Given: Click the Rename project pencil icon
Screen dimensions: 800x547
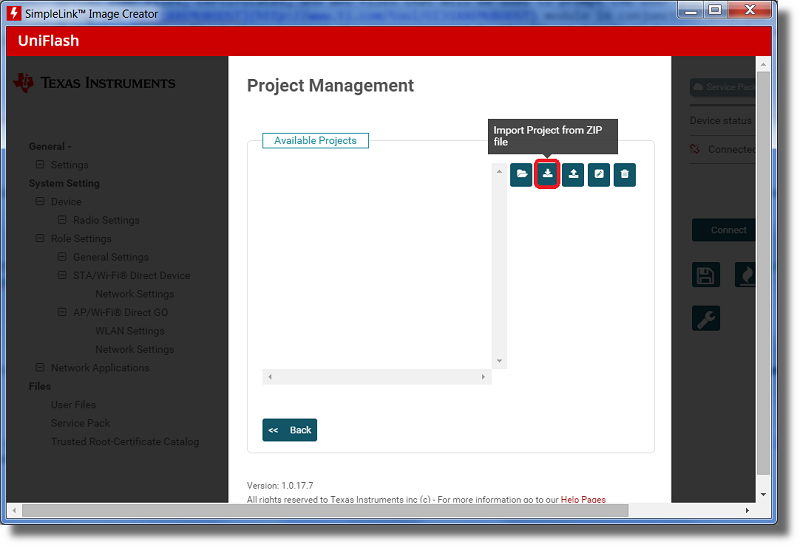Looking at the screenshot, I should [x=599, y=175].
